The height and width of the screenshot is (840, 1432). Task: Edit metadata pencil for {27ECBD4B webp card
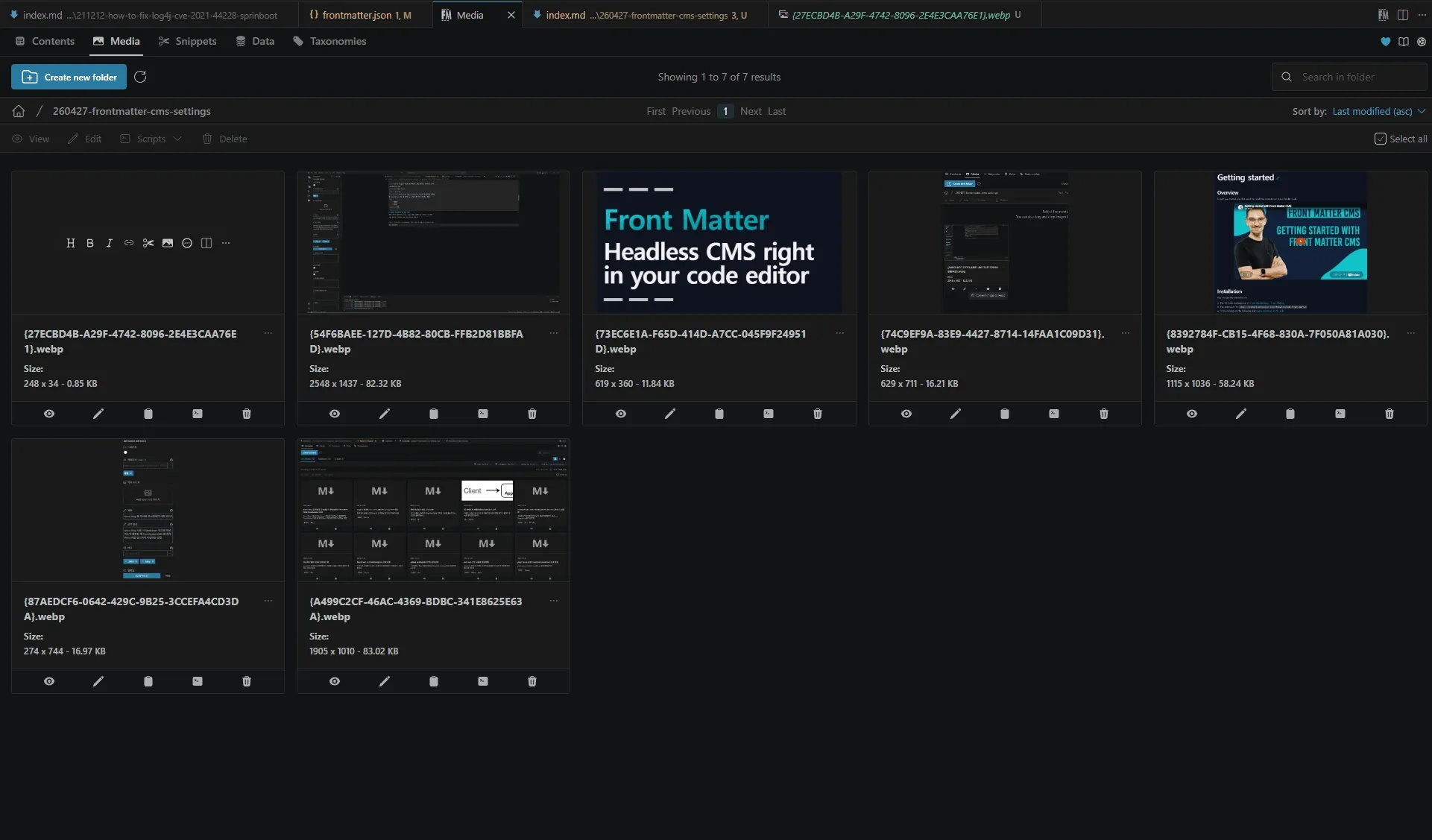tap(98, 414)
